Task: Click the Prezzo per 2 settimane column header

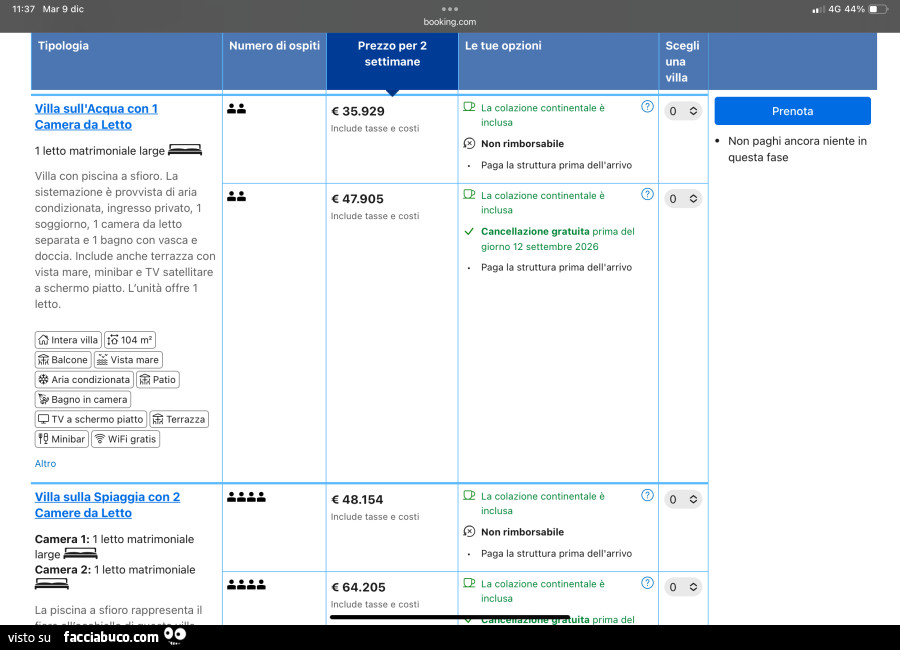Action: click(392, 54)
